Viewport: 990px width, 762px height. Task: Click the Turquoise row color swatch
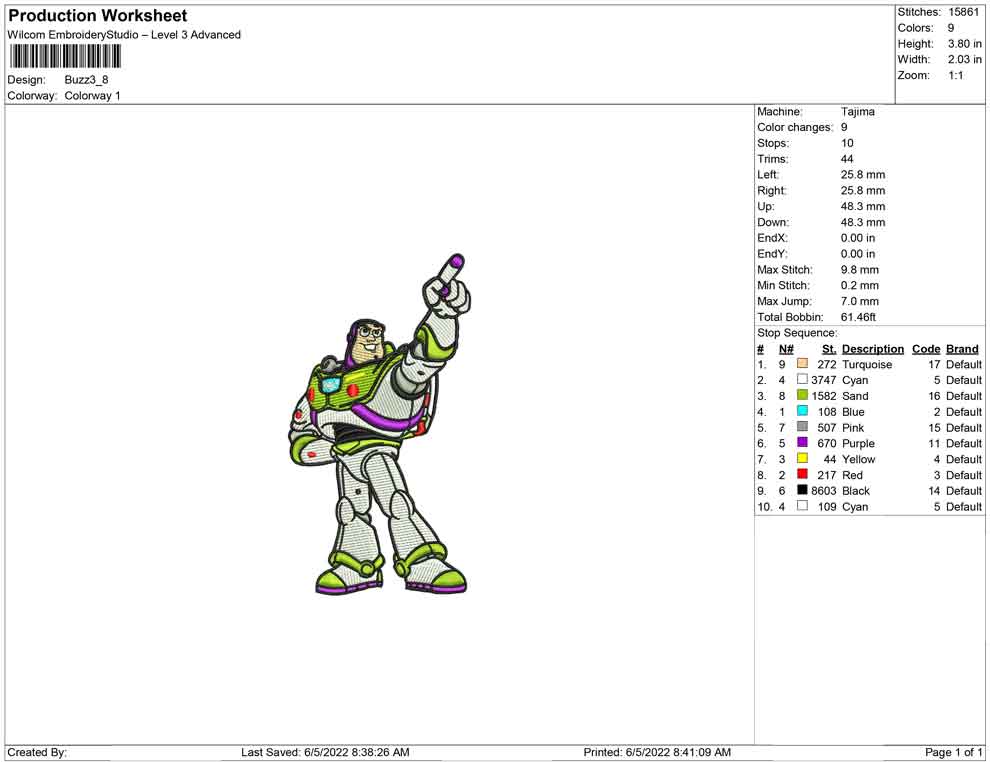[802, 364]
